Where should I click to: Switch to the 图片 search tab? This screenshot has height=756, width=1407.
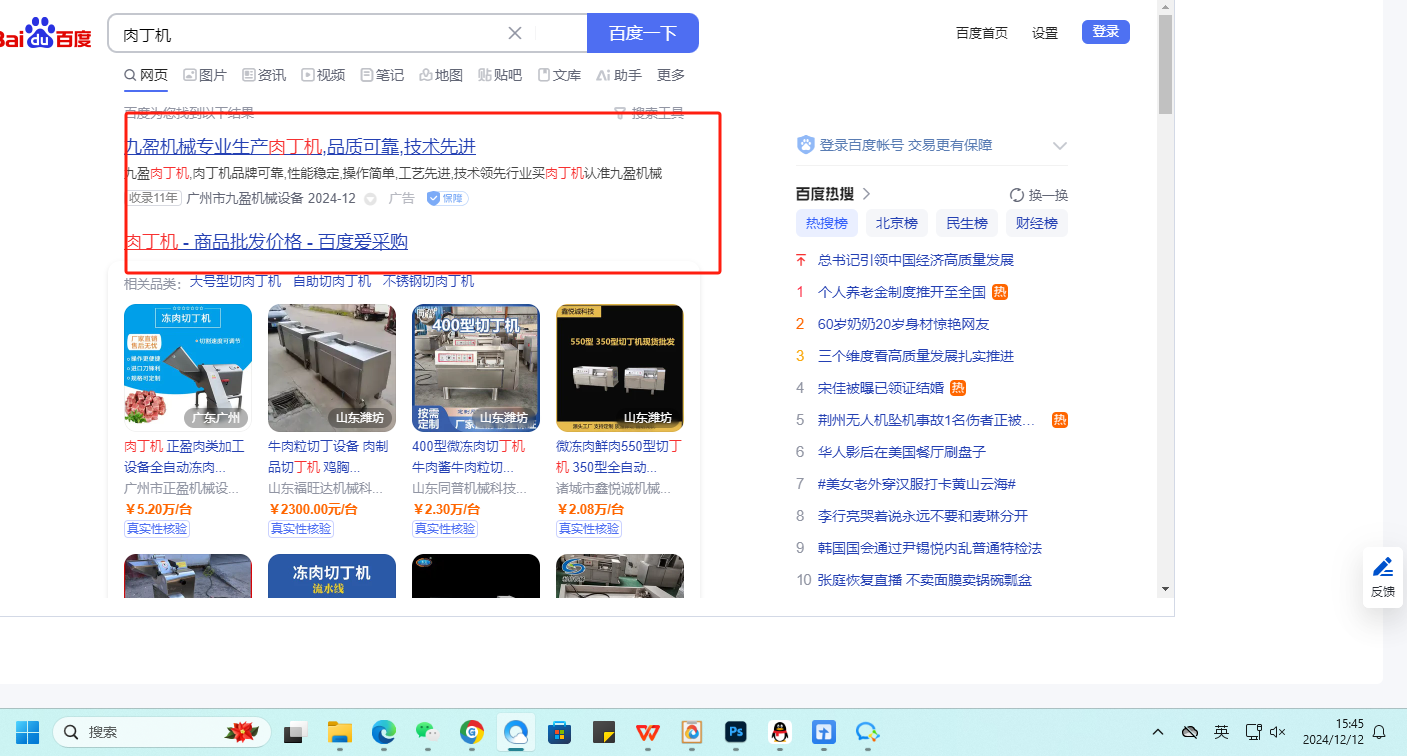[x=204, y=75]
